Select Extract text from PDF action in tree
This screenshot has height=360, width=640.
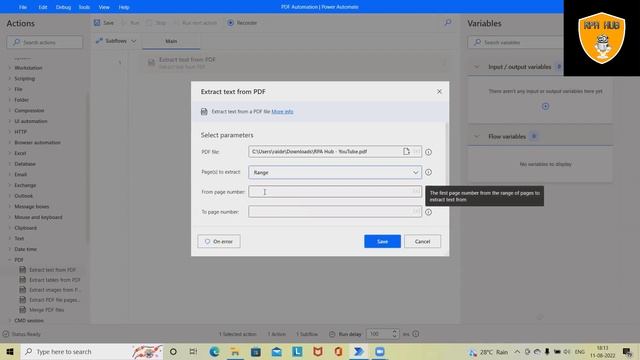52,270
